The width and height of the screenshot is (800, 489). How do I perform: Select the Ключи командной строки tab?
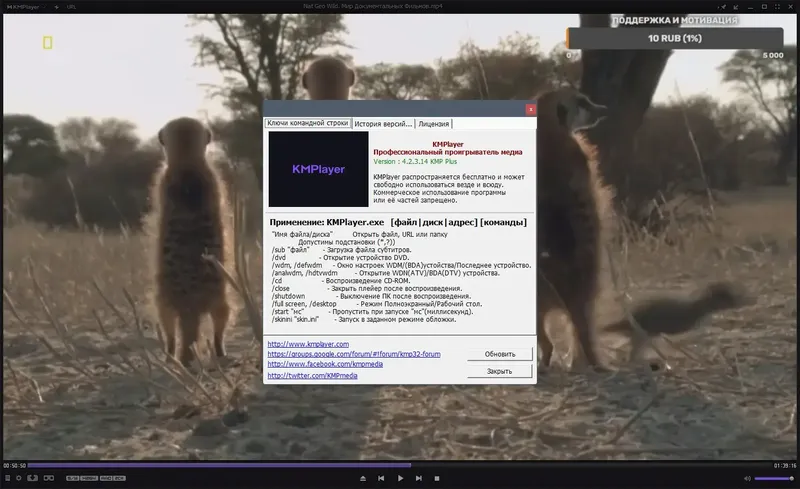tap(308, 123)
